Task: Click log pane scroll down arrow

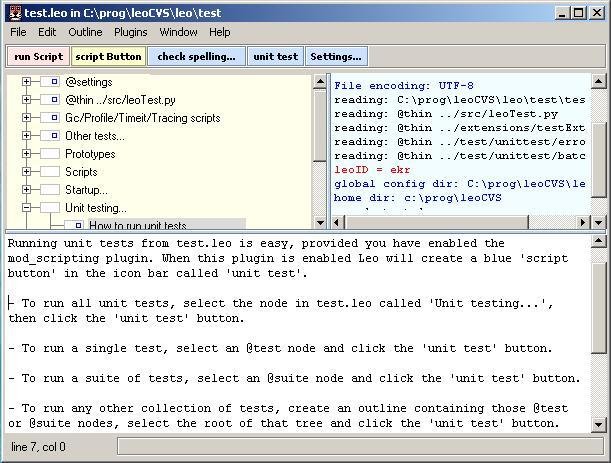Action: pyautogui.click(x=598, y=223)
